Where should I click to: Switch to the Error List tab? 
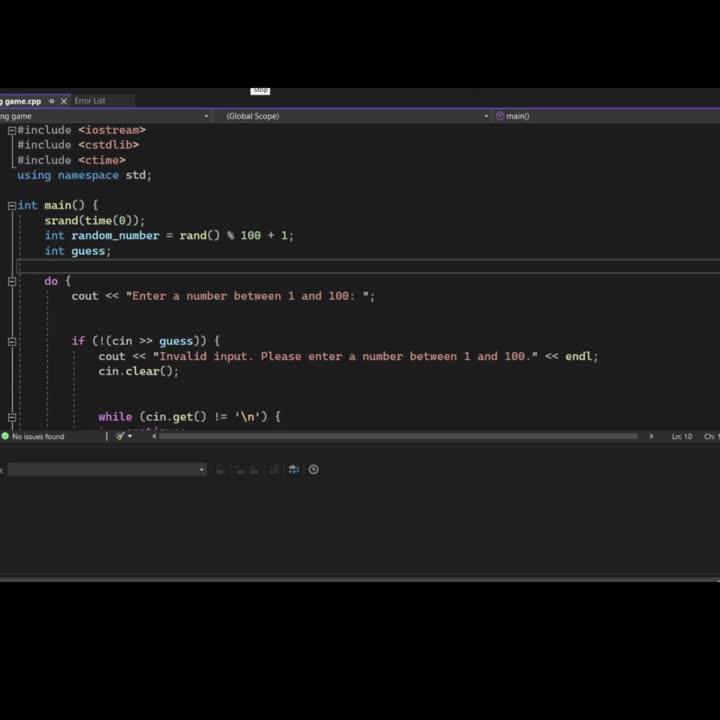coord(89,101)
